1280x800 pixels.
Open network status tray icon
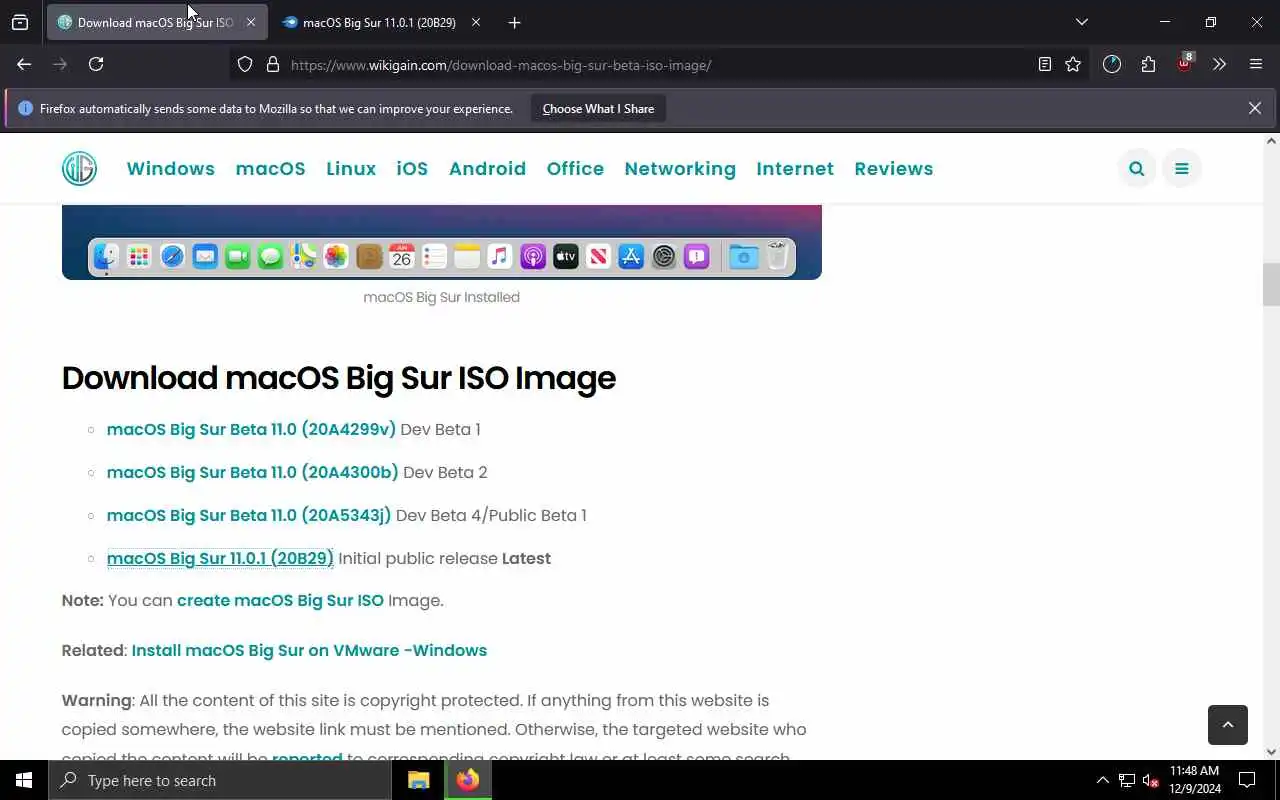(x=1127, y=780)
